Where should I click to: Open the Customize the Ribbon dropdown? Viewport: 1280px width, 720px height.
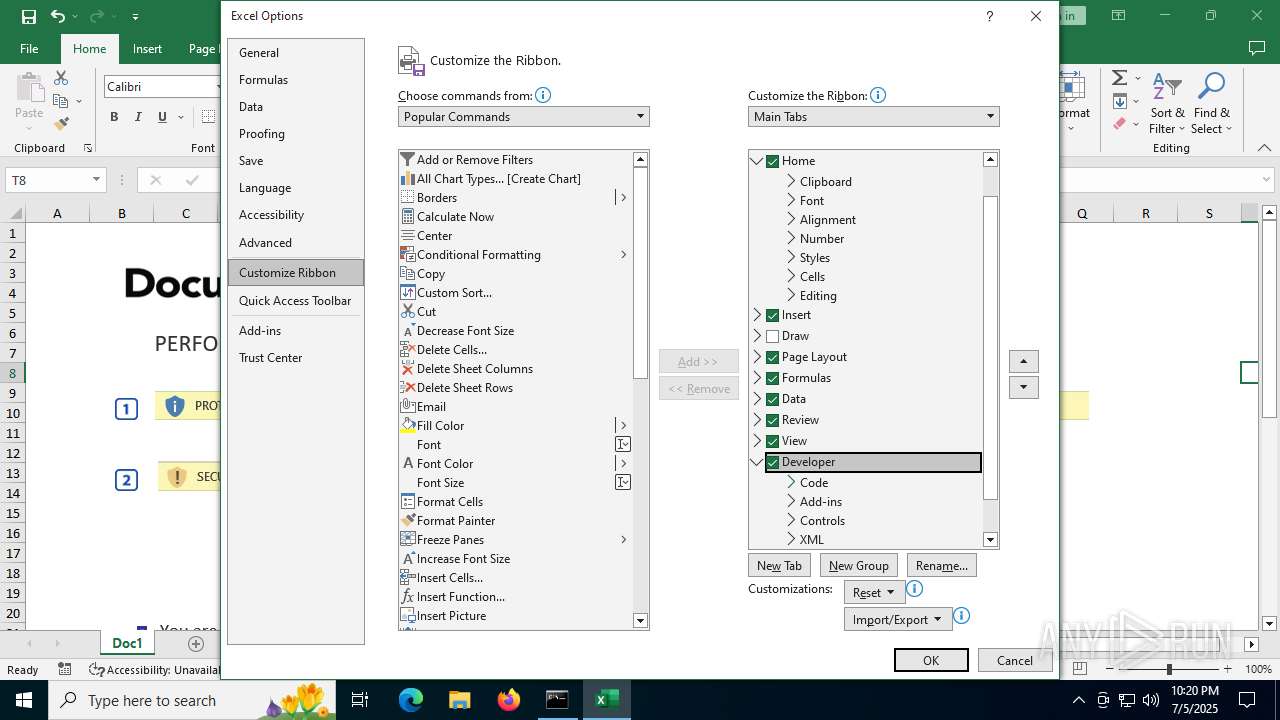(873, 117)
